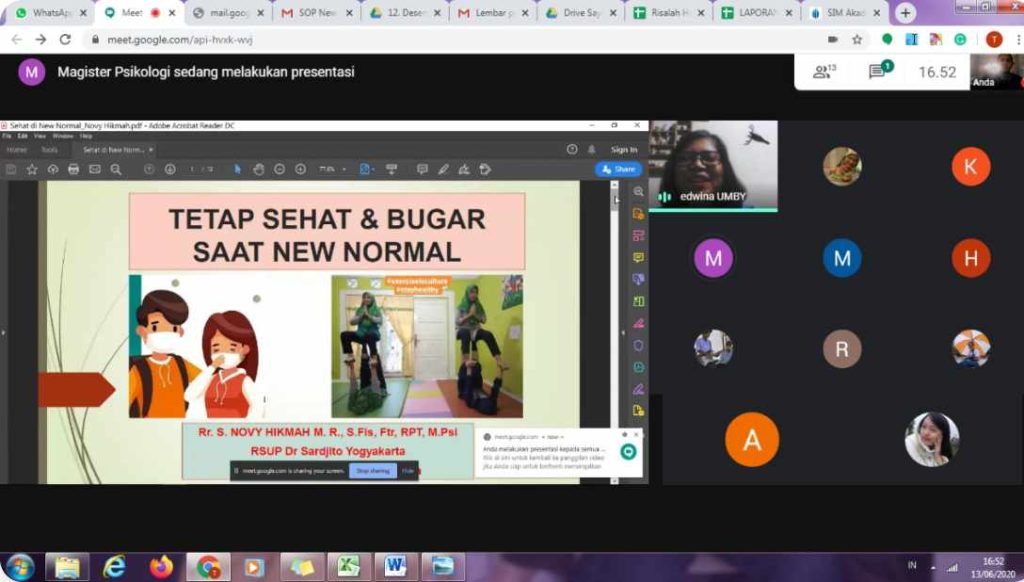This screenshot has width=1024, height=582.
Task: Switch to the WhatsApp browser tab
Action: [x=51, y=12]
